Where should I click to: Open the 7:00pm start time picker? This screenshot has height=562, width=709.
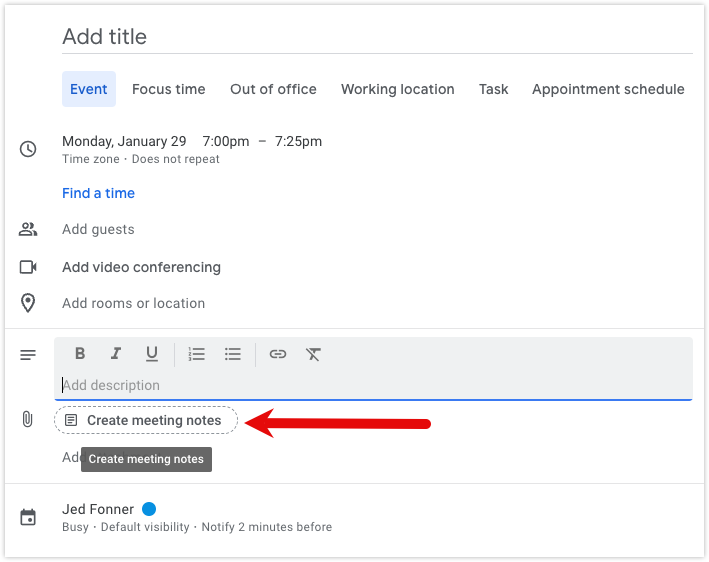click(x=226, y=141)
